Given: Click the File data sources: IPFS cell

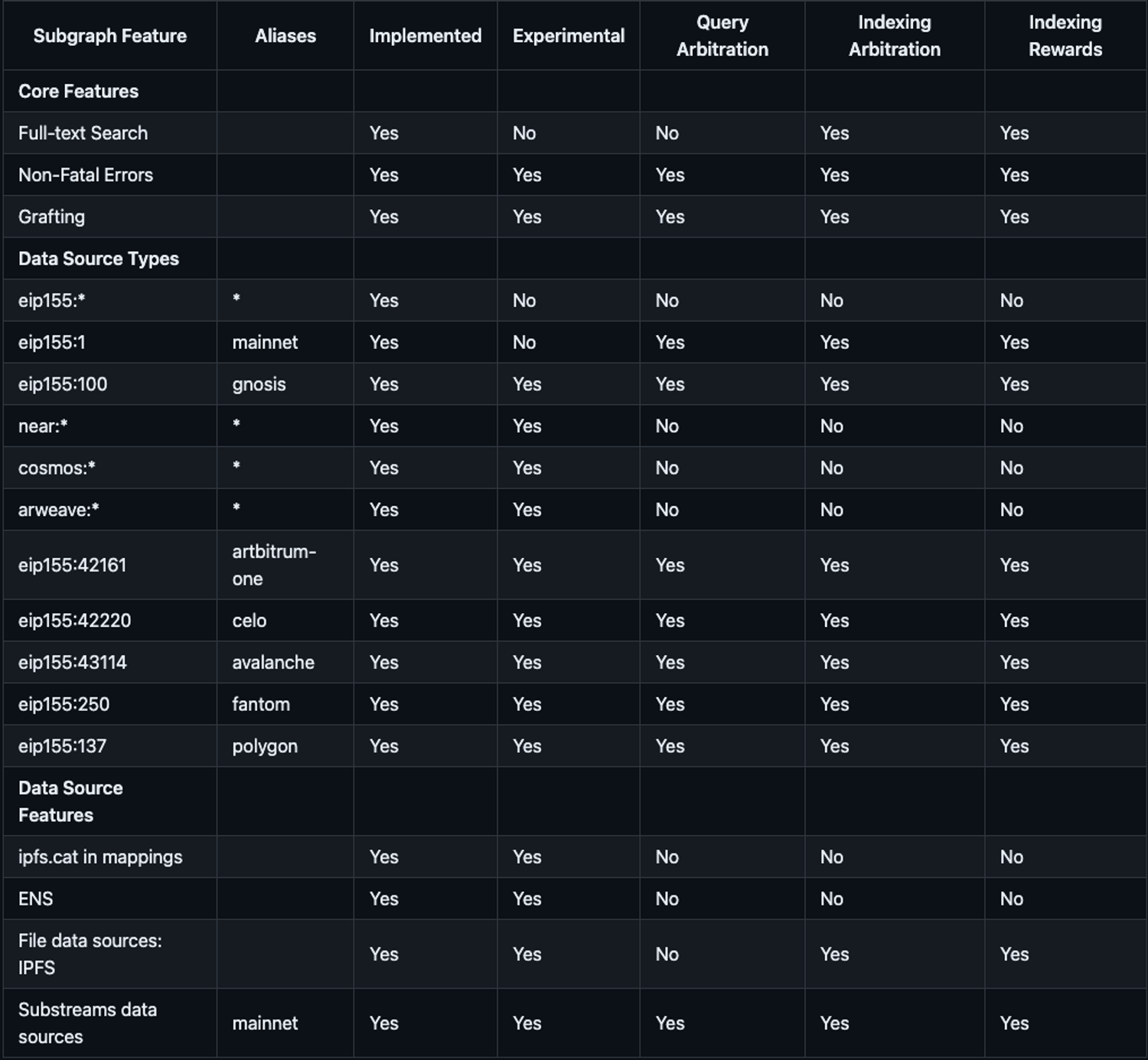Looking at the screenshot, I should tap(90, 954).
